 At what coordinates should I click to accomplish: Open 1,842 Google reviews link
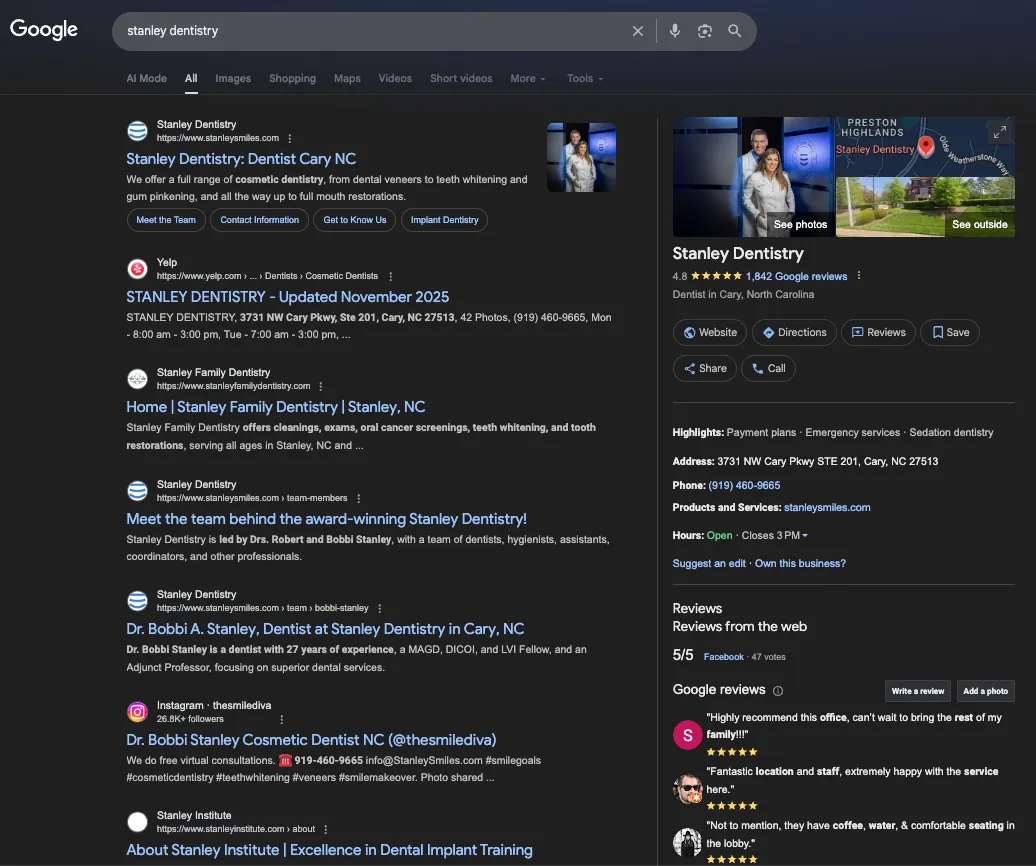[796, 276]
